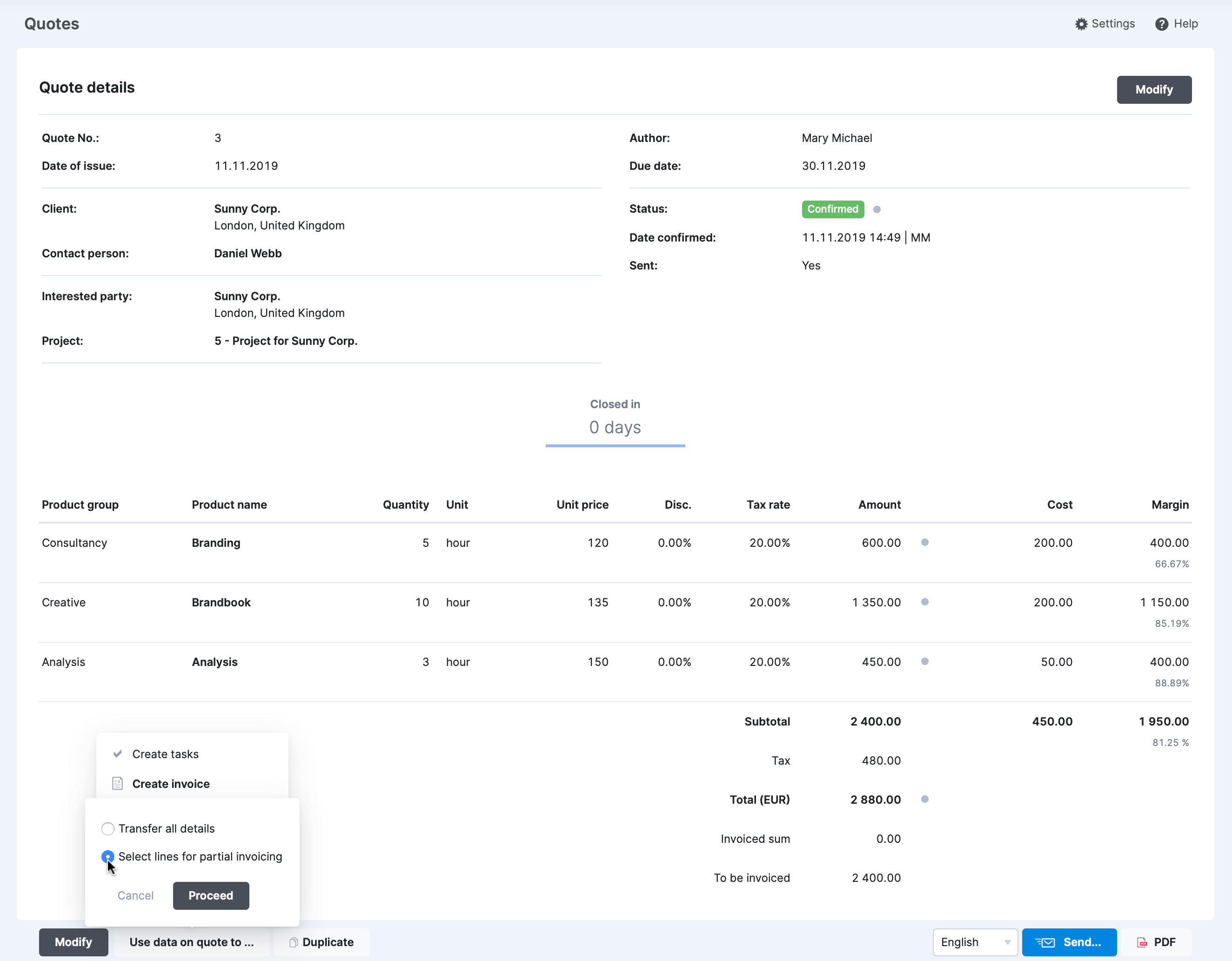Click the document icon beside Create invoice
This screenshot has height=961, width=1232.
(x=117, y=783)
